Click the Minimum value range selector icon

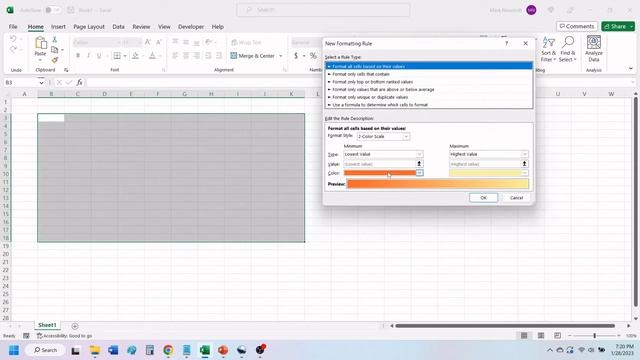click(419, 164)
